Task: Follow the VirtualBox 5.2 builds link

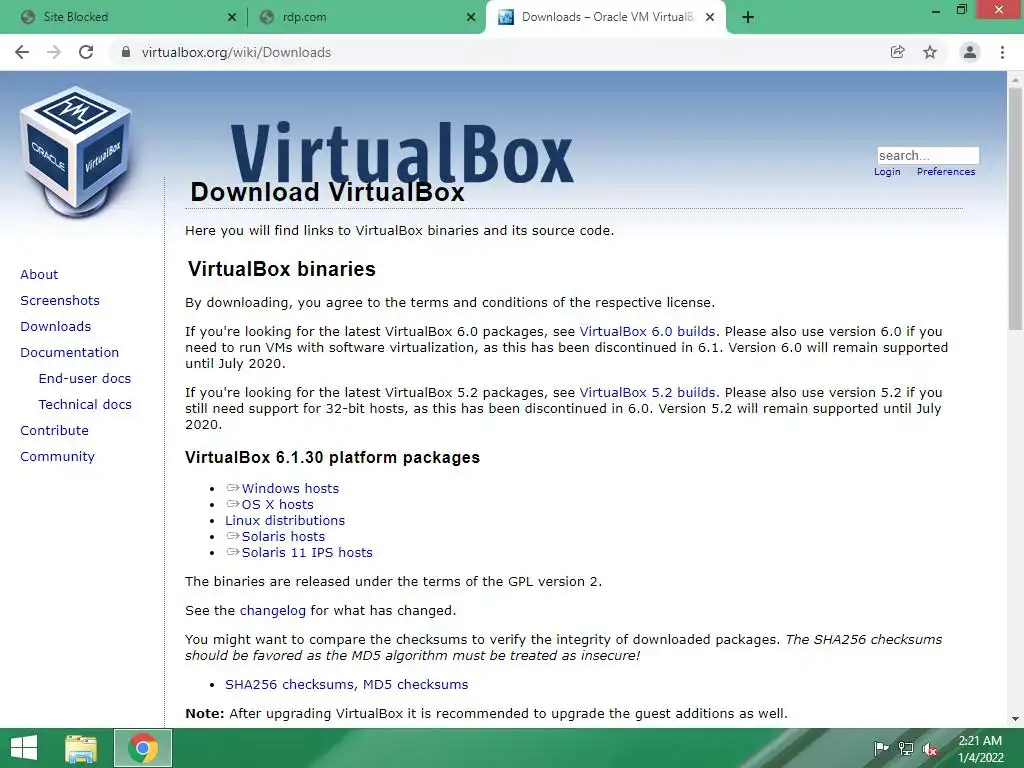Action: (647, 392)
